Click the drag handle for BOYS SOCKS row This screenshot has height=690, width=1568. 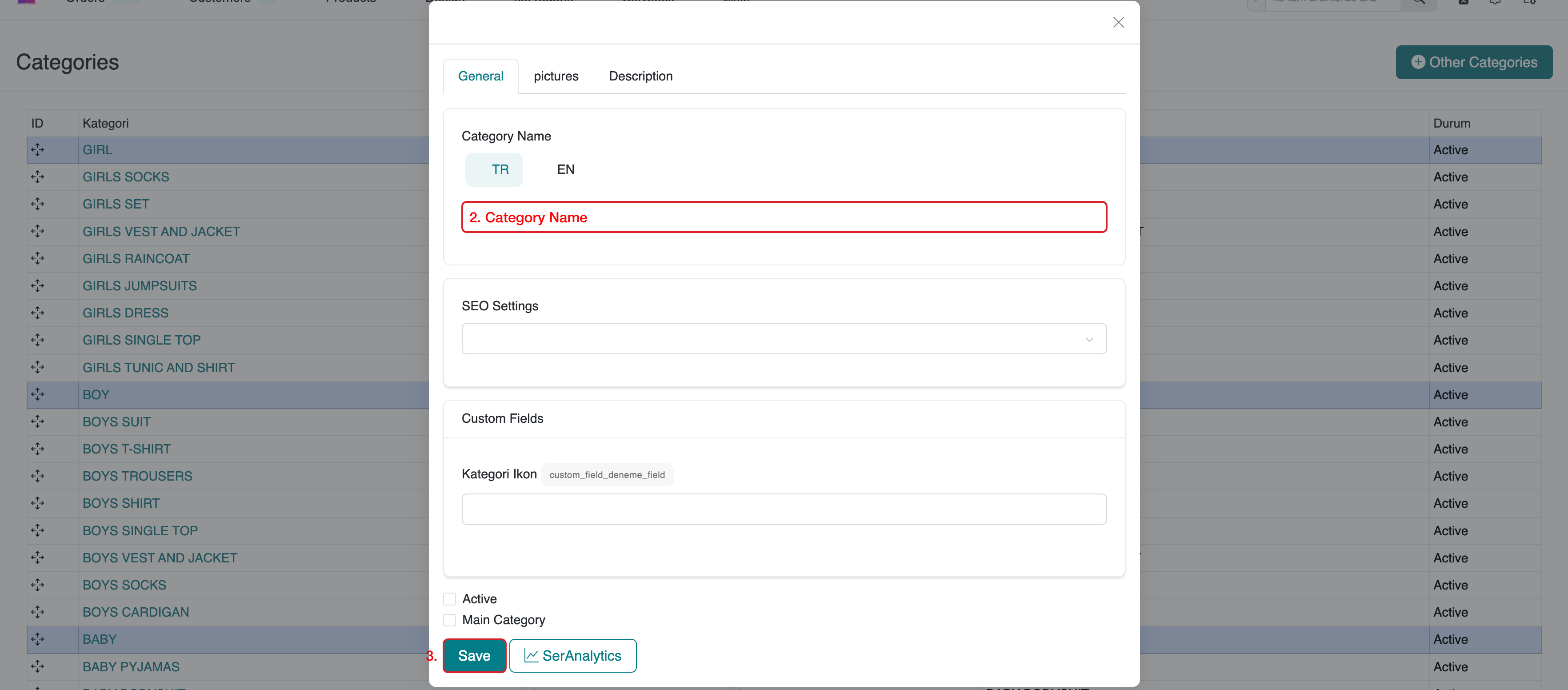[x=38, y=585]
